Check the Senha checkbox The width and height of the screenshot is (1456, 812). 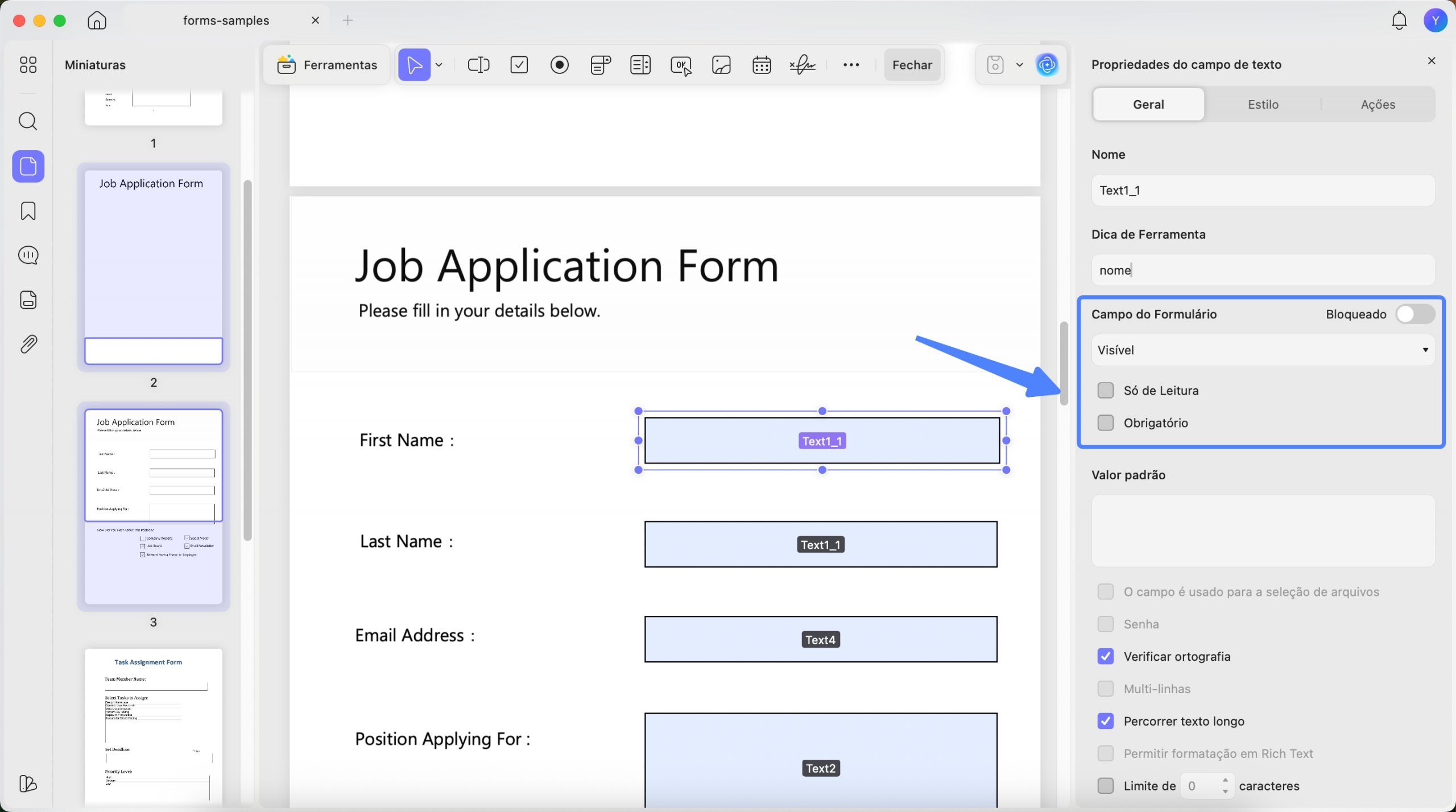coord(1105,624)
